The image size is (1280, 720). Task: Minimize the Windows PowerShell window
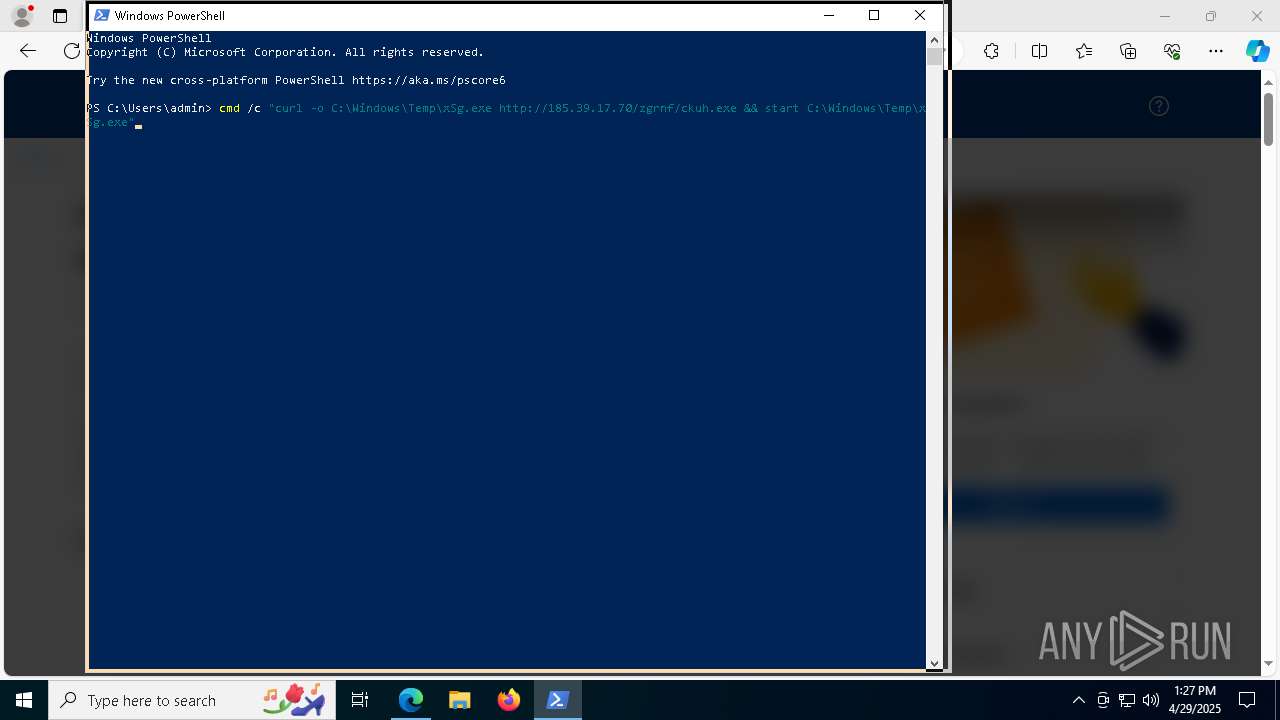[828, 15]
